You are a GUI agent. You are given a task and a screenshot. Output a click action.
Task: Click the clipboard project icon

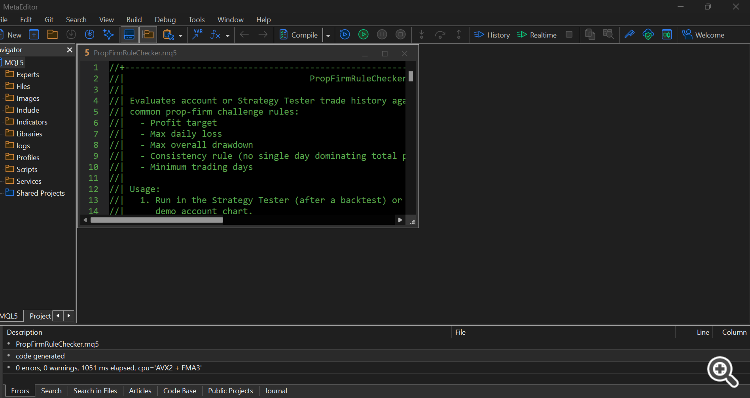point(168,34)
